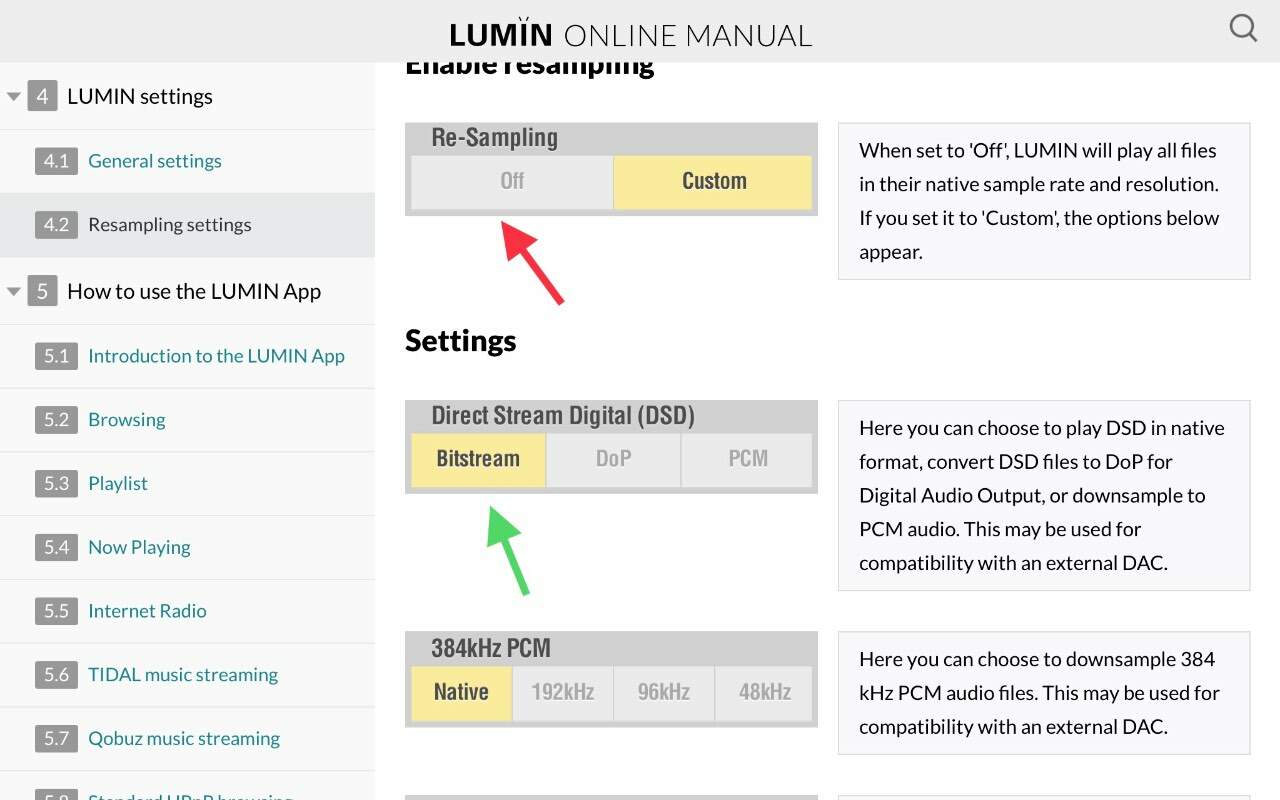The height and width of the screenshot is (800, 1280).
Task: Open Qobuz music streaming section
Action: (x=184, y=739)
